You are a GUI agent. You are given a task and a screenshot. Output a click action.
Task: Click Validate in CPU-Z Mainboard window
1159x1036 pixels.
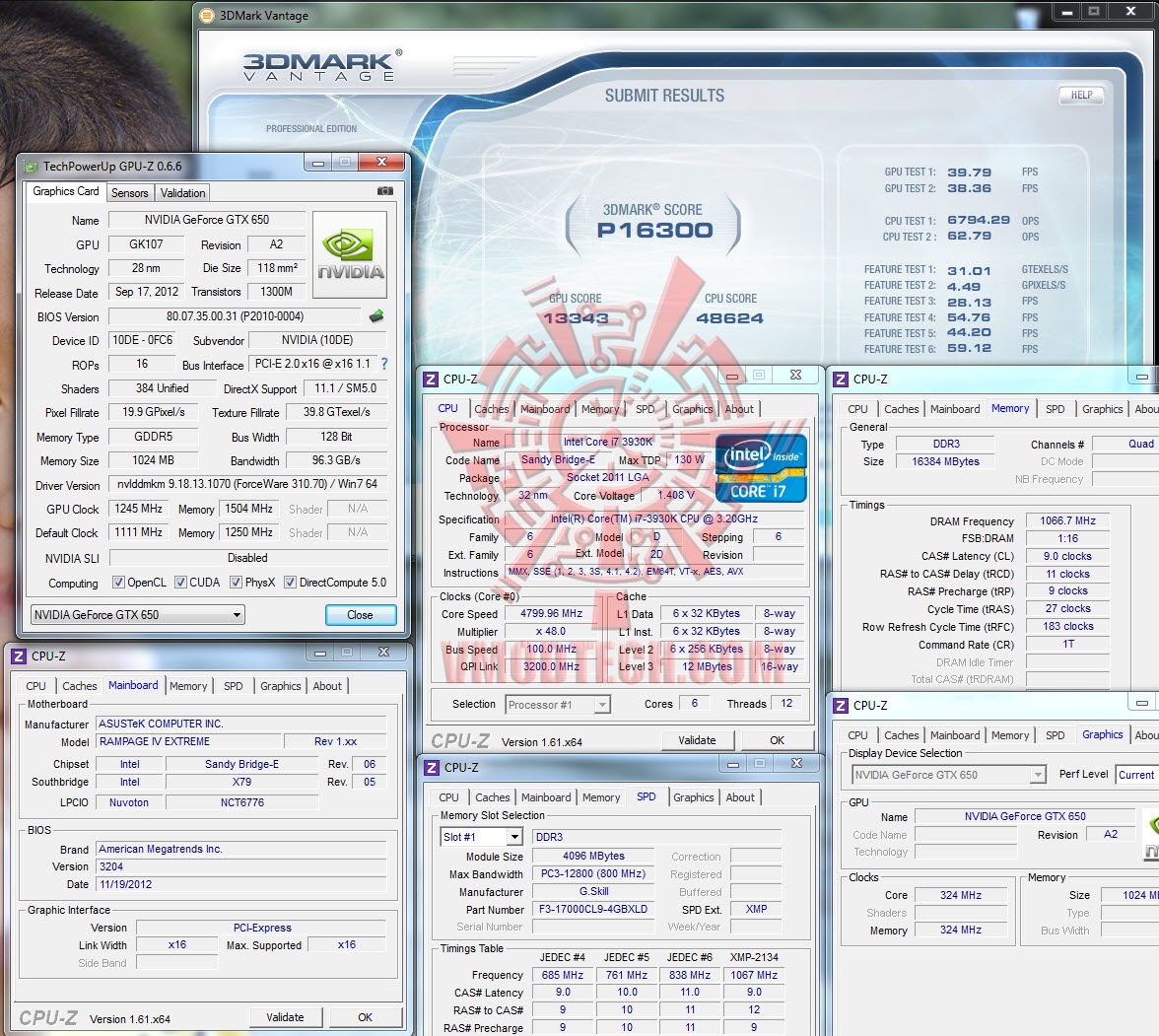click(286, 1017)
